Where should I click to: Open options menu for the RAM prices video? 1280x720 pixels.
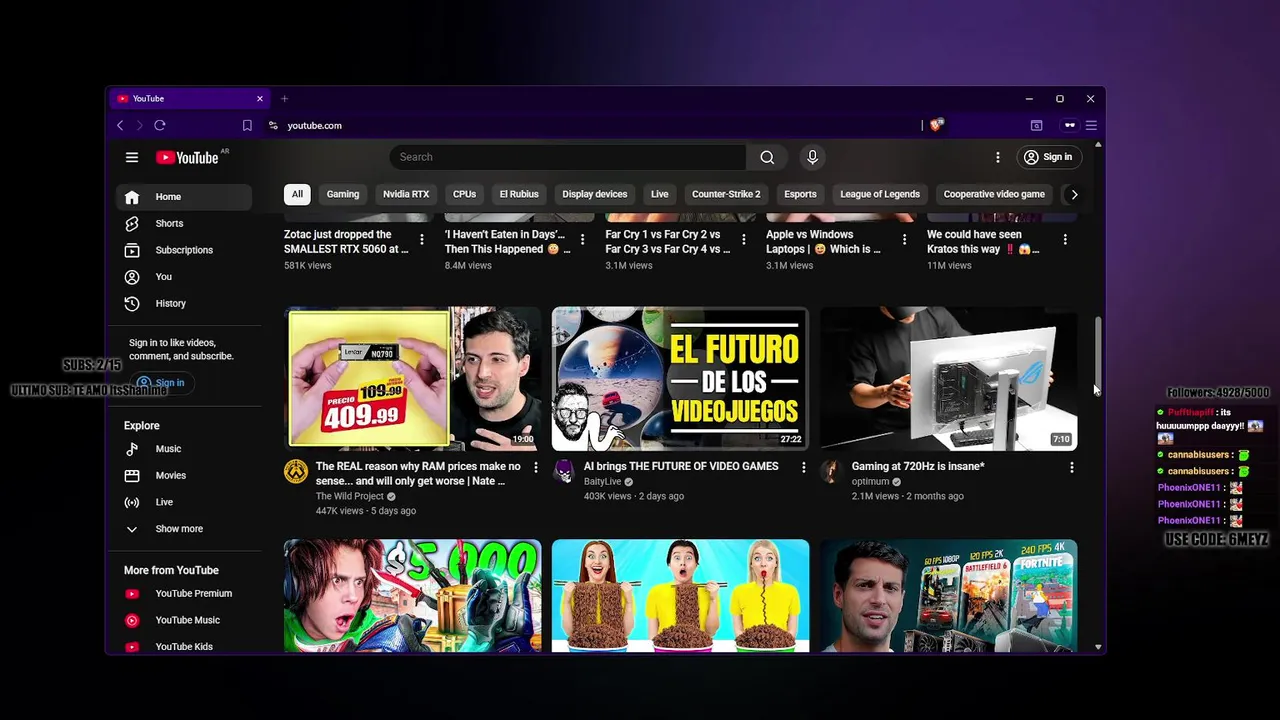pyautogui.click(x=535, y=467)
